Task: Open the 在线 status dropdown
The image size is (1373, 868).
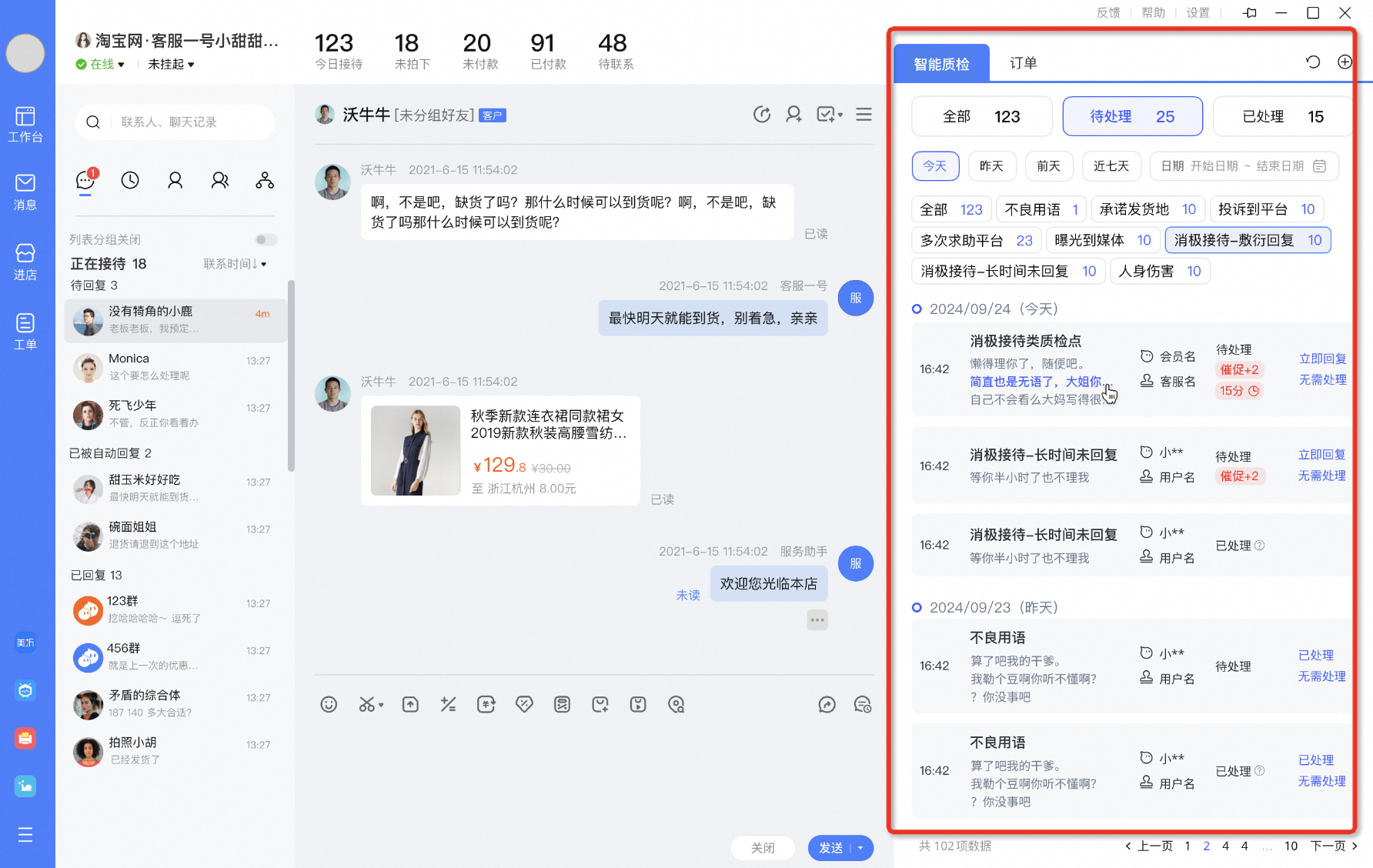Action: pos(101,64)
